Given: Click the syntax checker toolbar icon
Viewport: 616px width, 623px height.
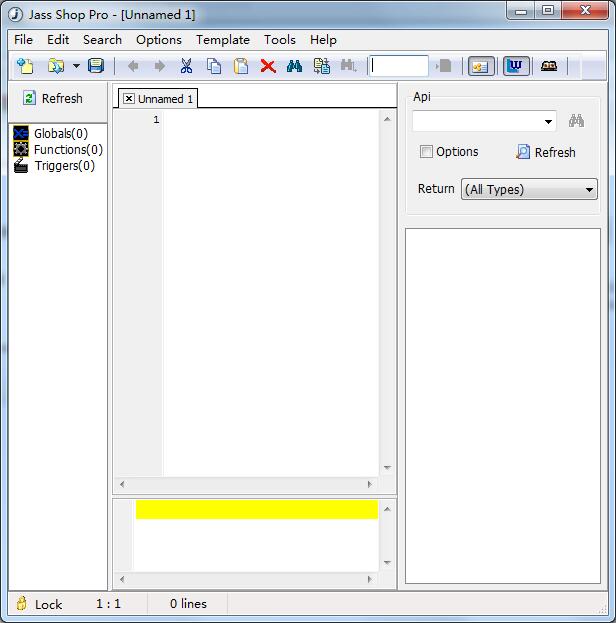Looking at the screenshot, I should click(549, 66).
